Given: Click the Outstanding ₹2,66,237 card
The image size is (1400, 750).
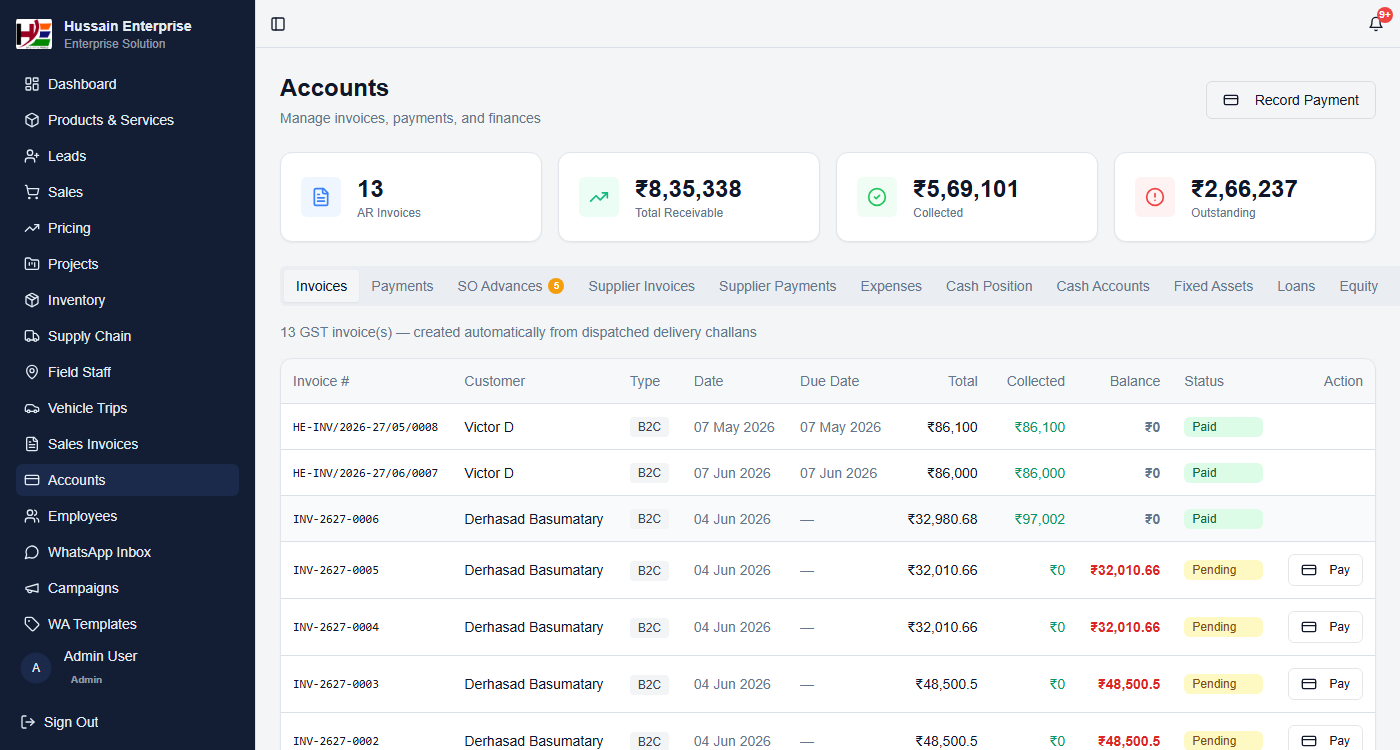Looking at the screenshot, I should pos(1245,197).
